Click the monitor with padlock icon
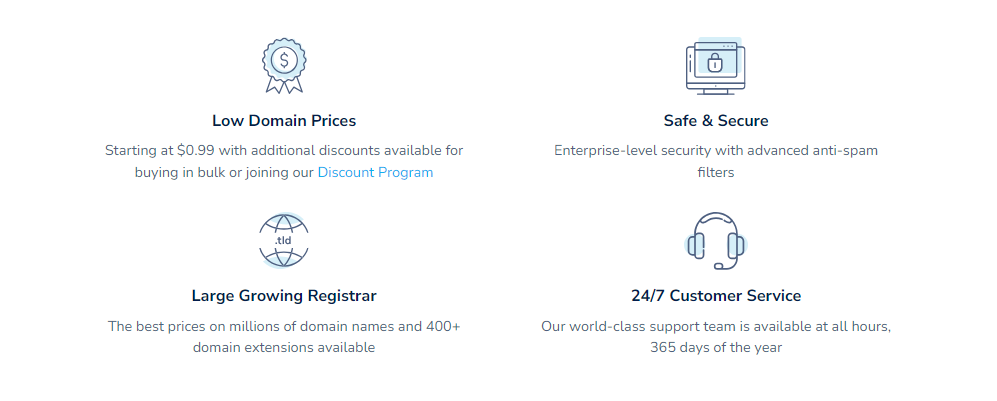The image size is (997, 401). pos(716,67)
